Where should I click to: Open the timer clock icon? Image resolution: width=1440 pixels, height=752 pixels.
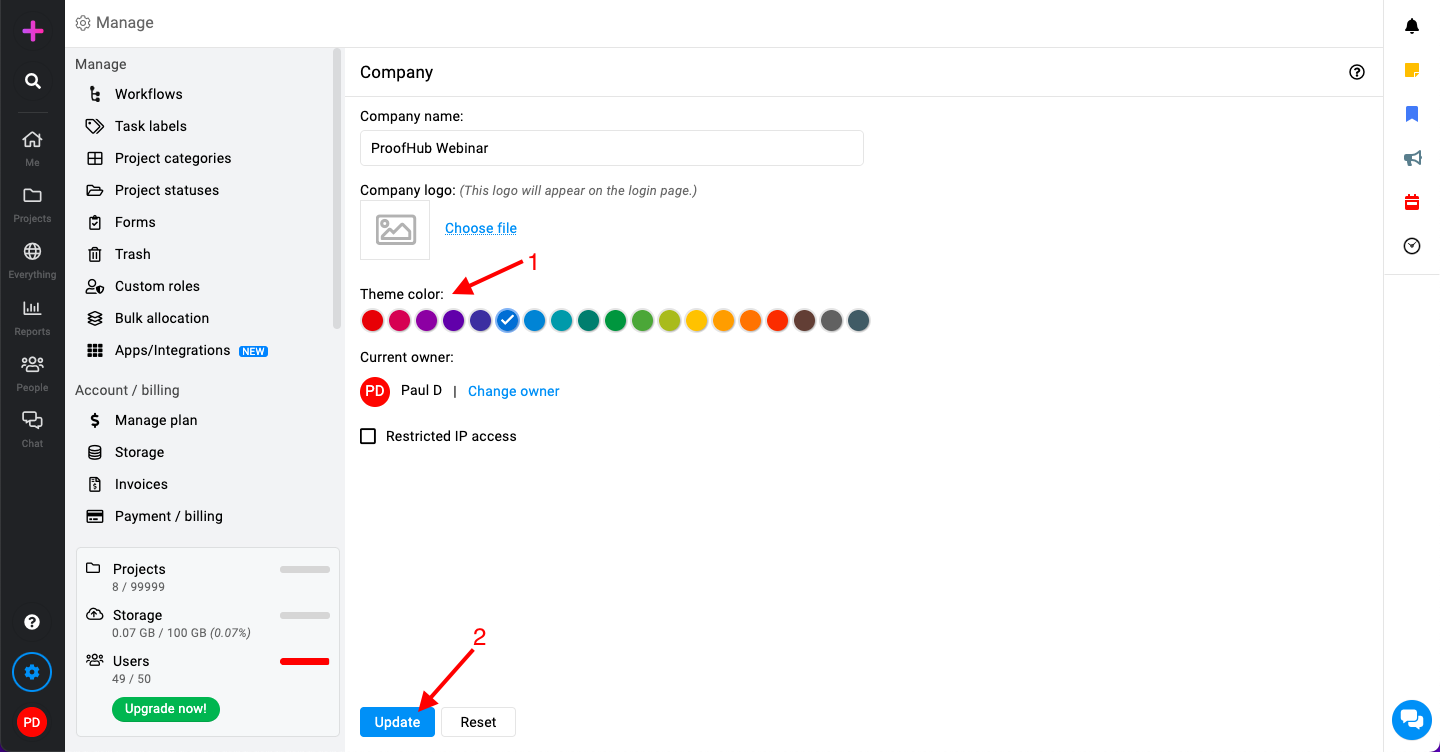point(1412,246)
